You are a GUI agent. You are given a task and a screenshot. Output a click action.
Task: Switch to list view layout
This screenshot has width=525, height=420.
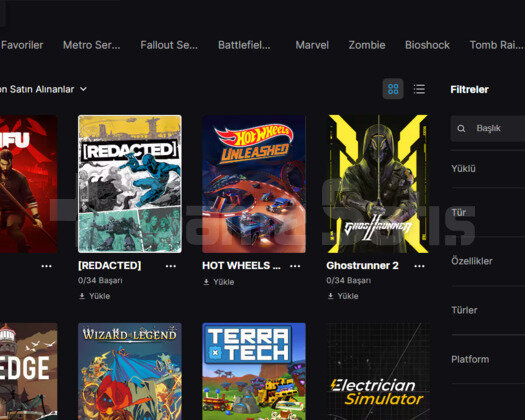419,89
